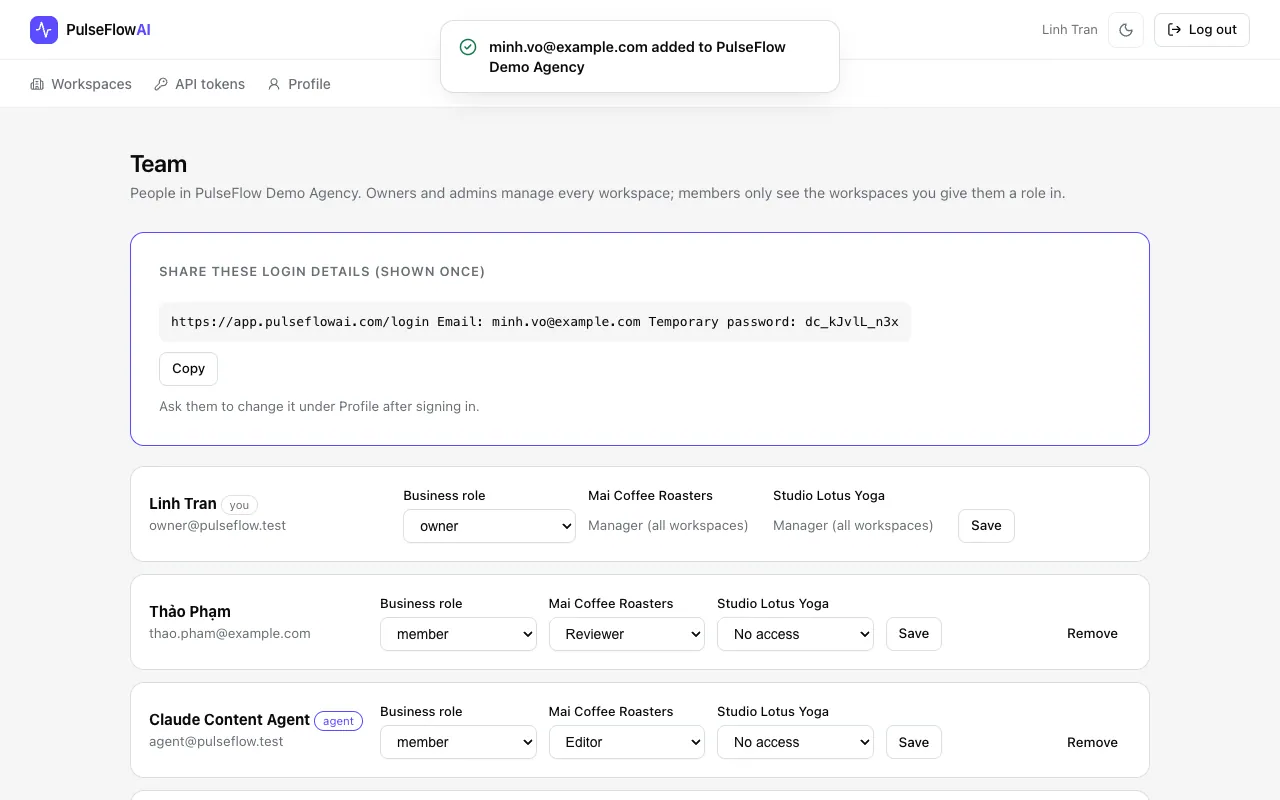This screenshot has width=1280, height=800.
Task: Open Claude Content Agent's Business role dropdown
Action: [x=458, y=742]
